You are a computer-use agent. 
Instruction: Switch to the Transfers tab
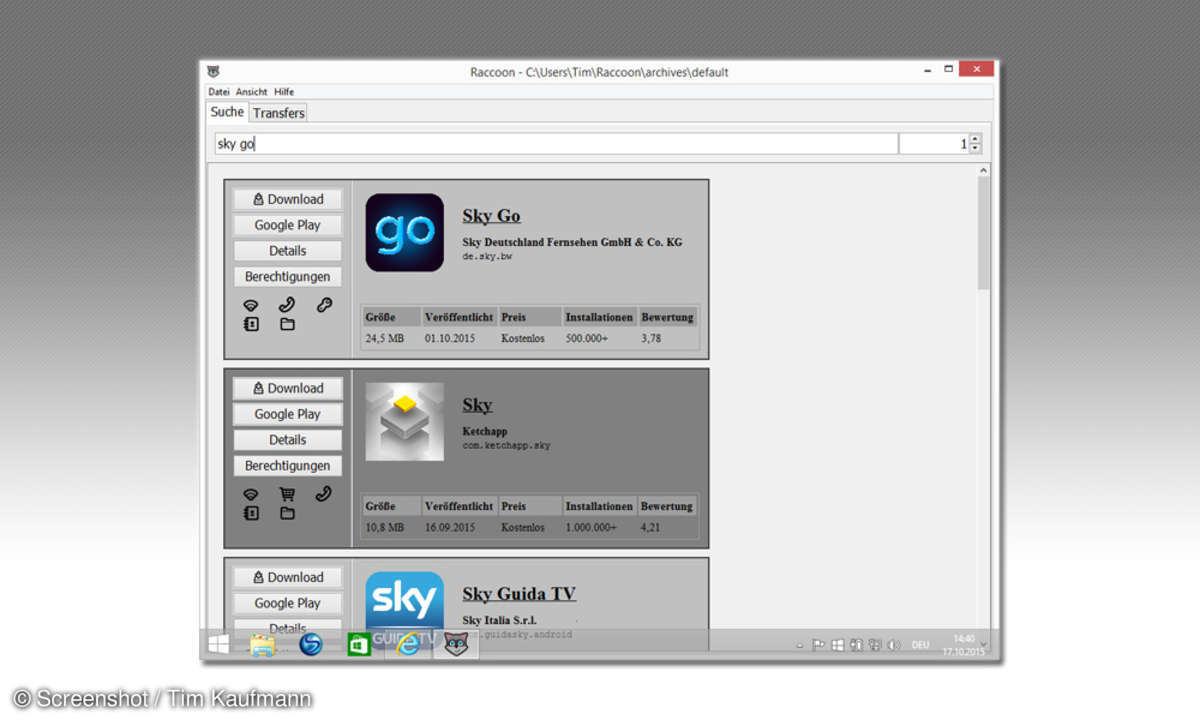point(278,113)
